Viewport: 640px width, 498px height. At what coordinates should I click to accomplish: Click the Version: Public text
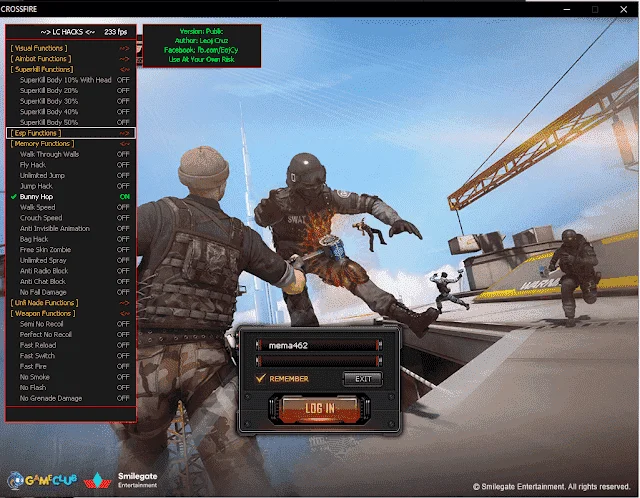202,31
